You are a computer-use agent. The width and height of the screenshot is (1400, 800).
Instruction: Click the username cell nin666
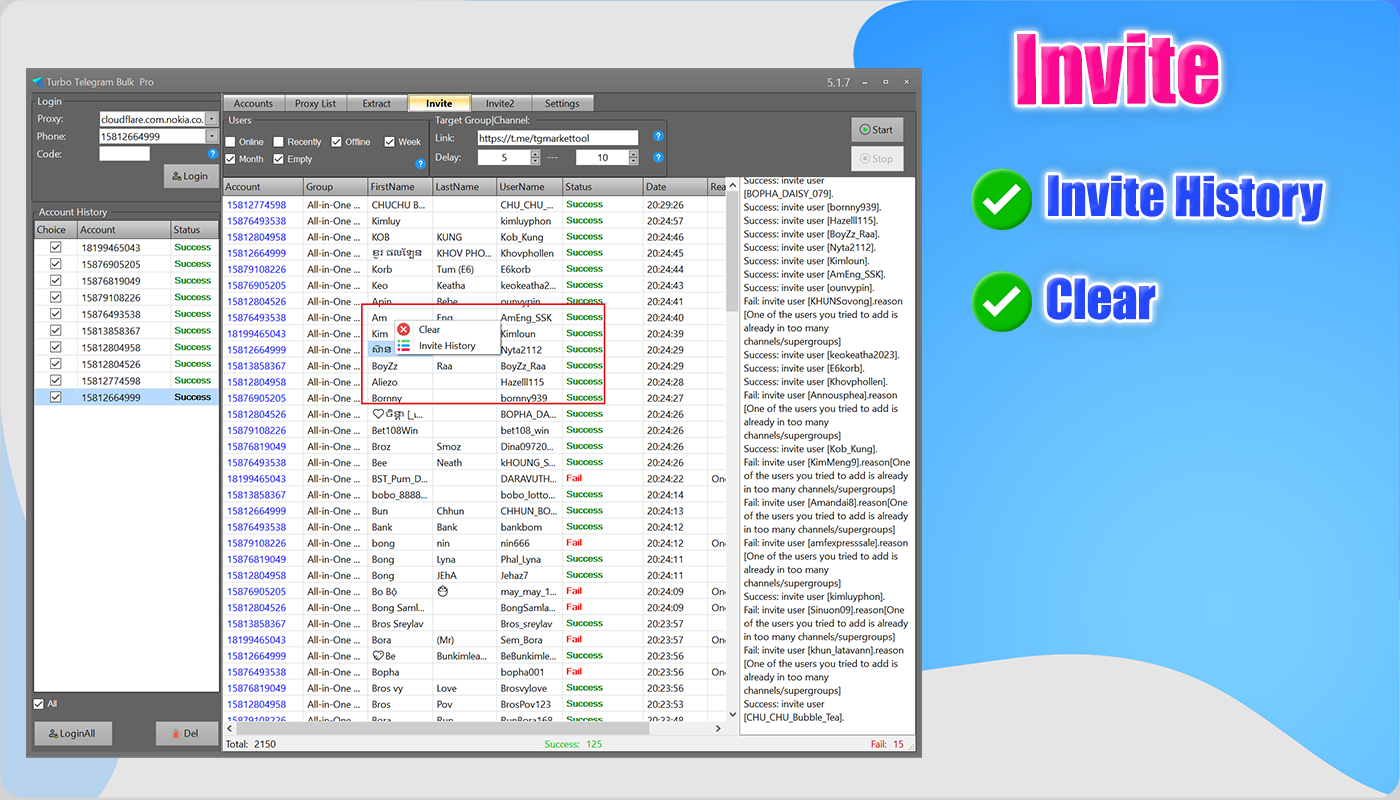click(529, 543)
